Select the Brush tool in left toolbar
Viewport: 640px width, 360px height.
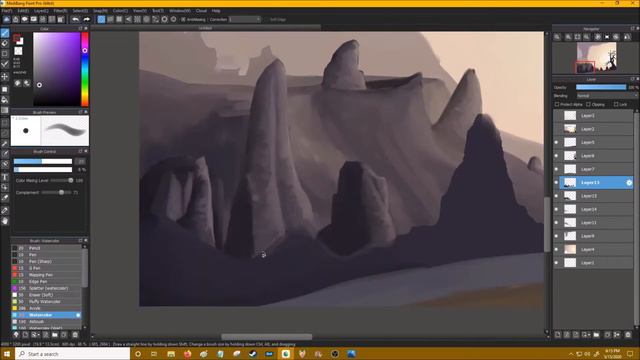[5, 33]
